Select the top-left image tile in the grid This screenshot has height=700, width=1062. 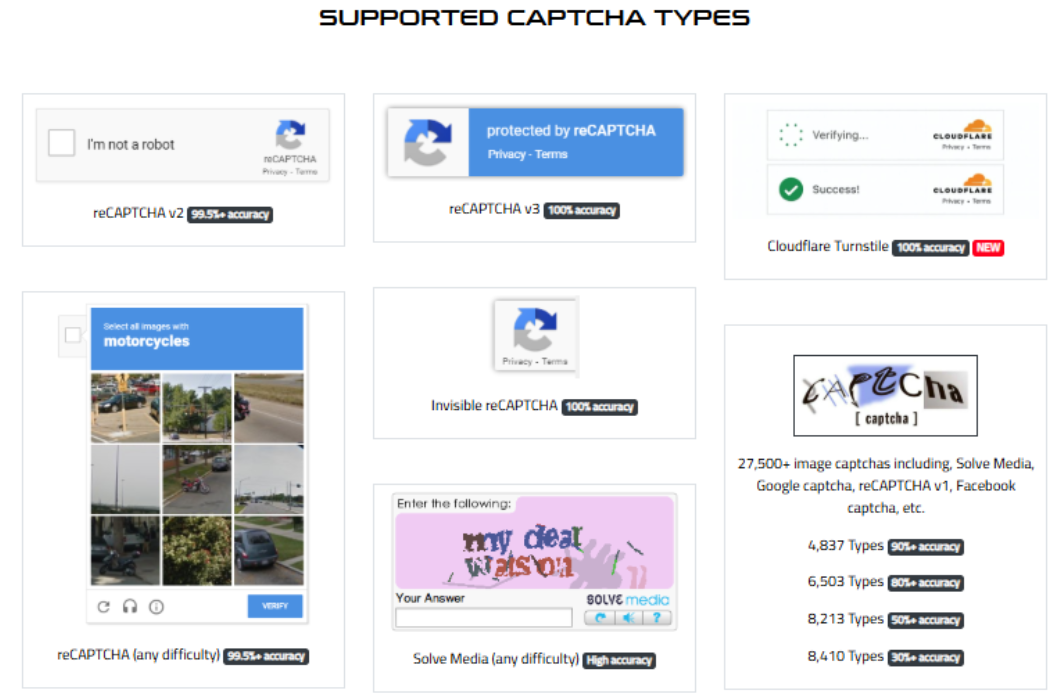tap(125, 407)
